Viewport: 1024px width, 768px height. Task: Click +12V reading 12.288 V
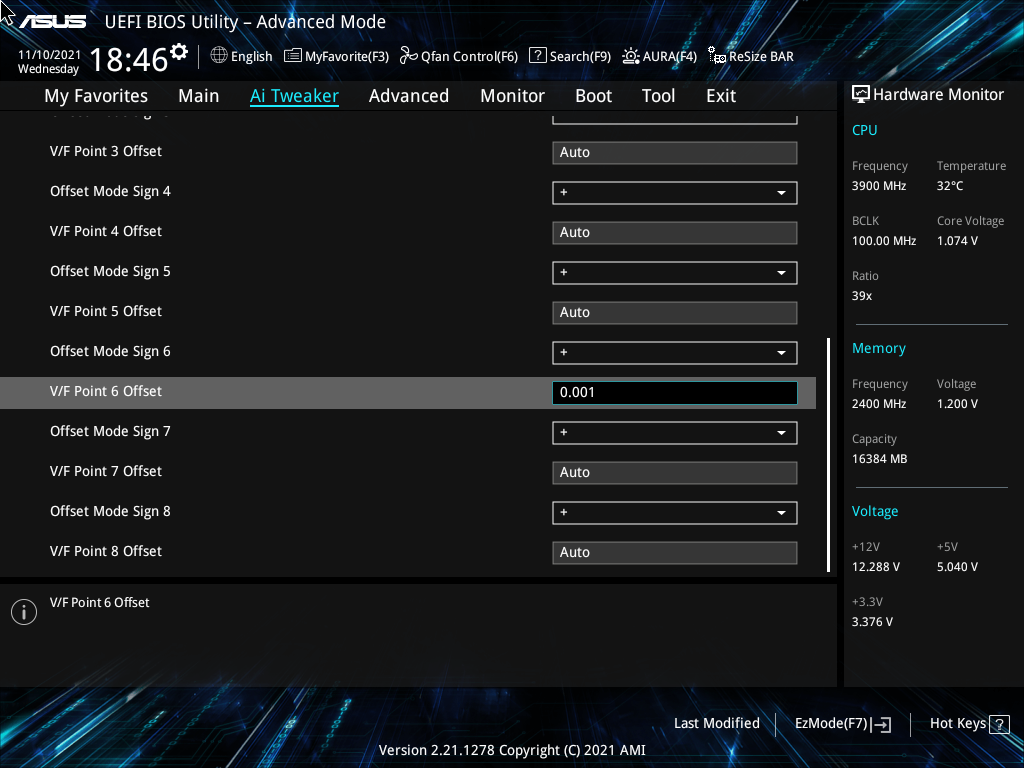[876, 567]
